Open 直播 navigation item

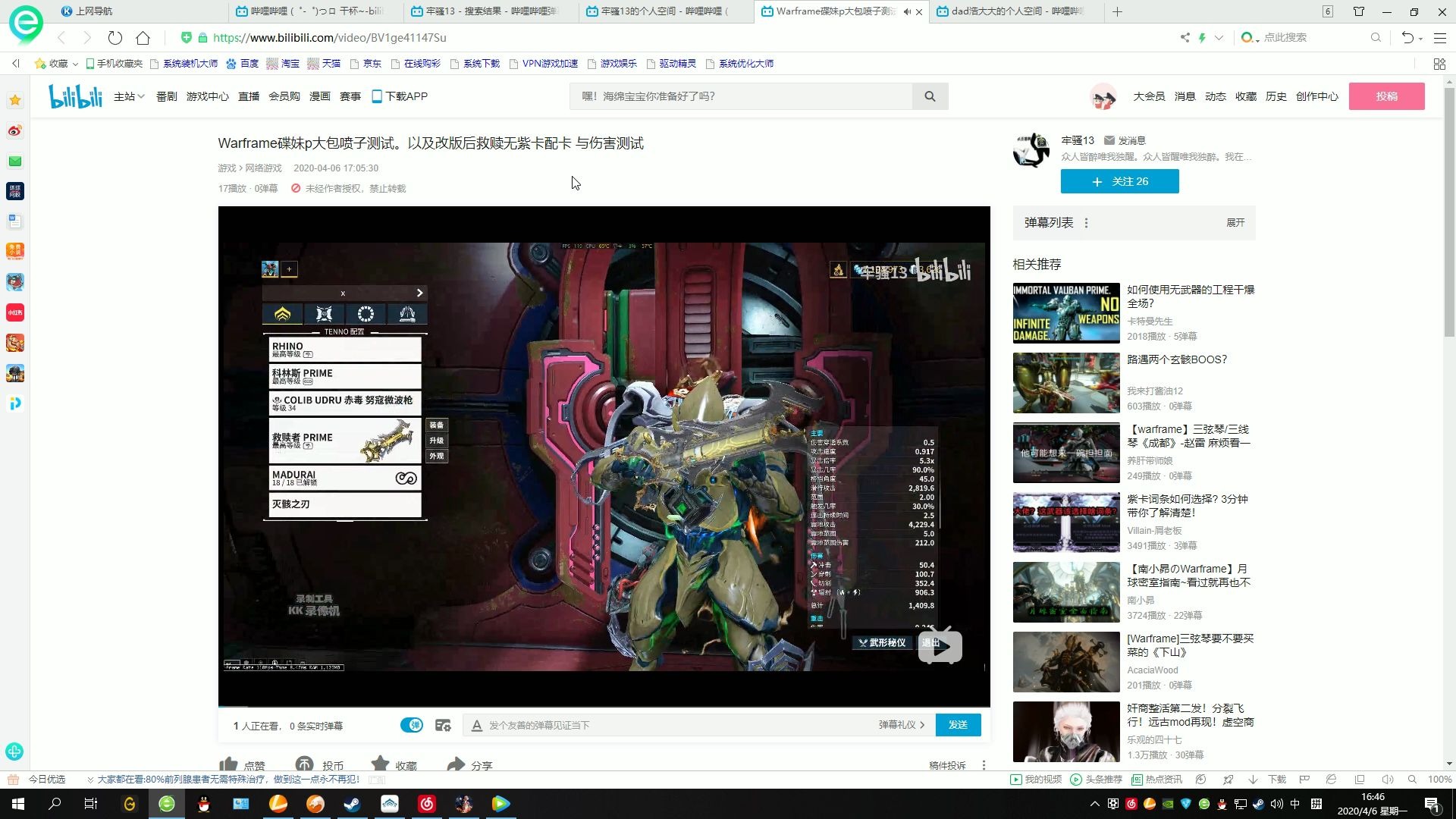[249, 96]
